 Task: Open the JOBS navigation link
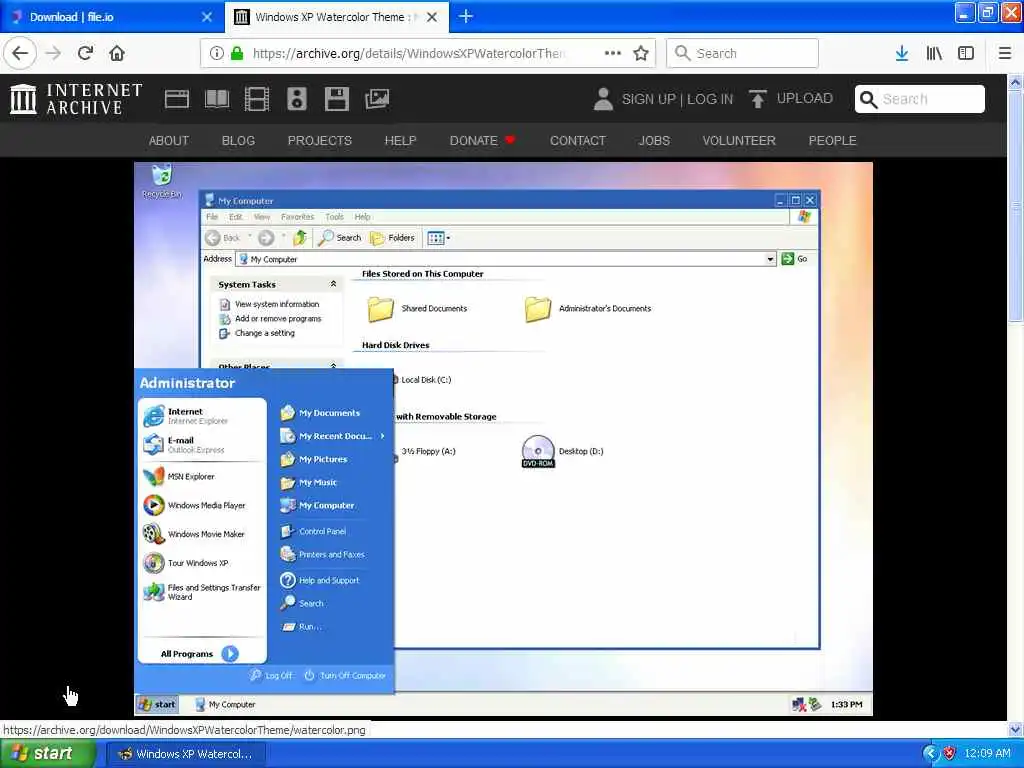point(654,140)
